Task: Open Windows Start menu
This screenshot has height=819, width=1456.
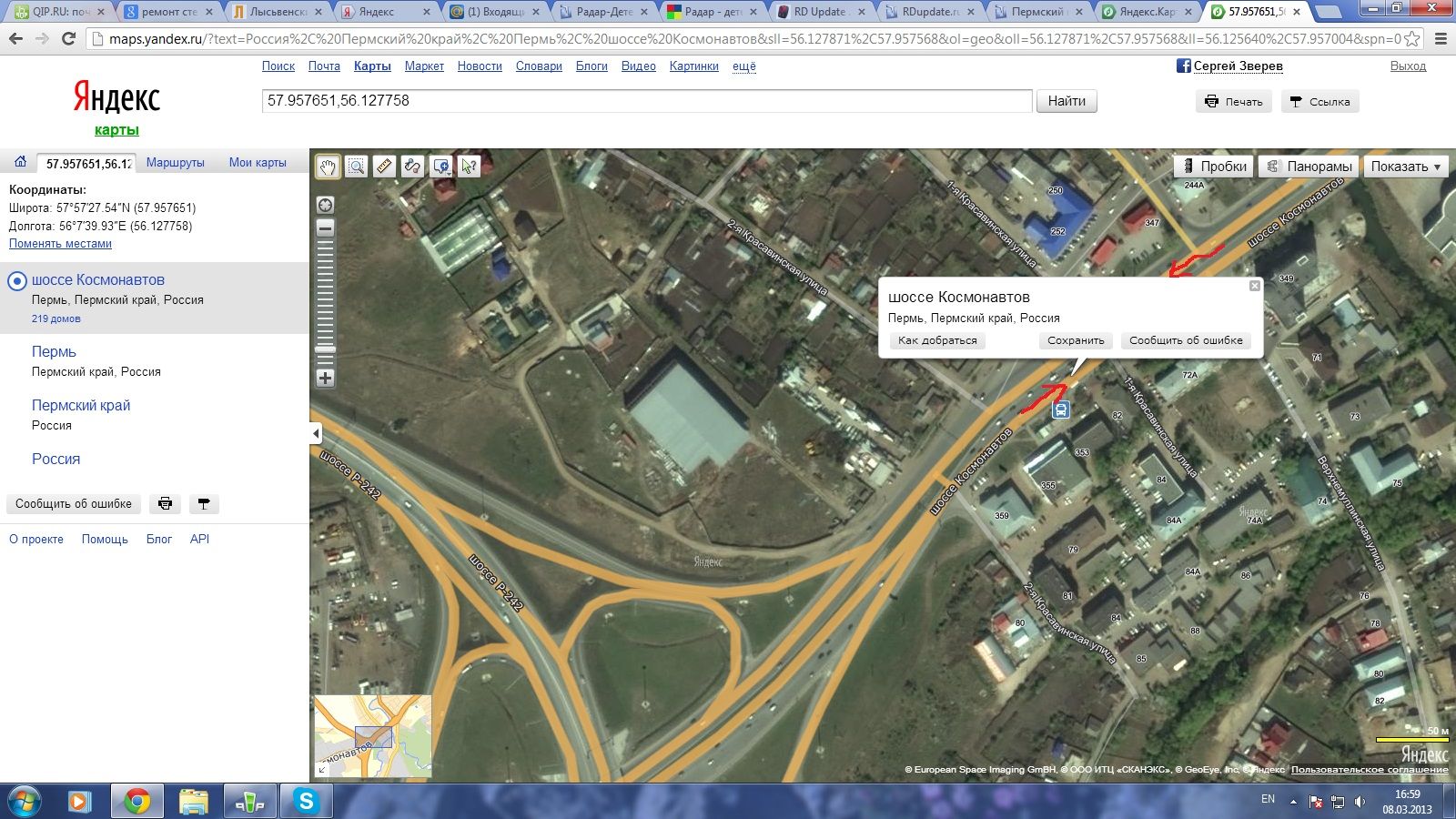Action: click(x=25, y=802)
